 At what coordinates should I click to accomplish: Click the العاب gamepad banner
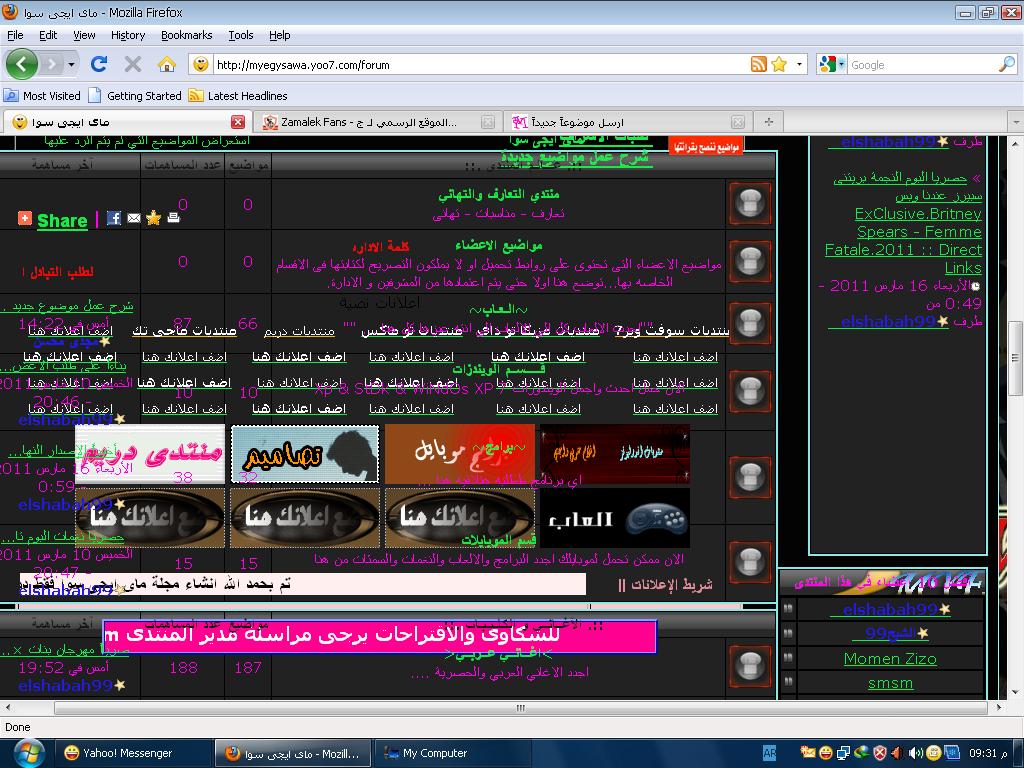click(x=615, y=518)
